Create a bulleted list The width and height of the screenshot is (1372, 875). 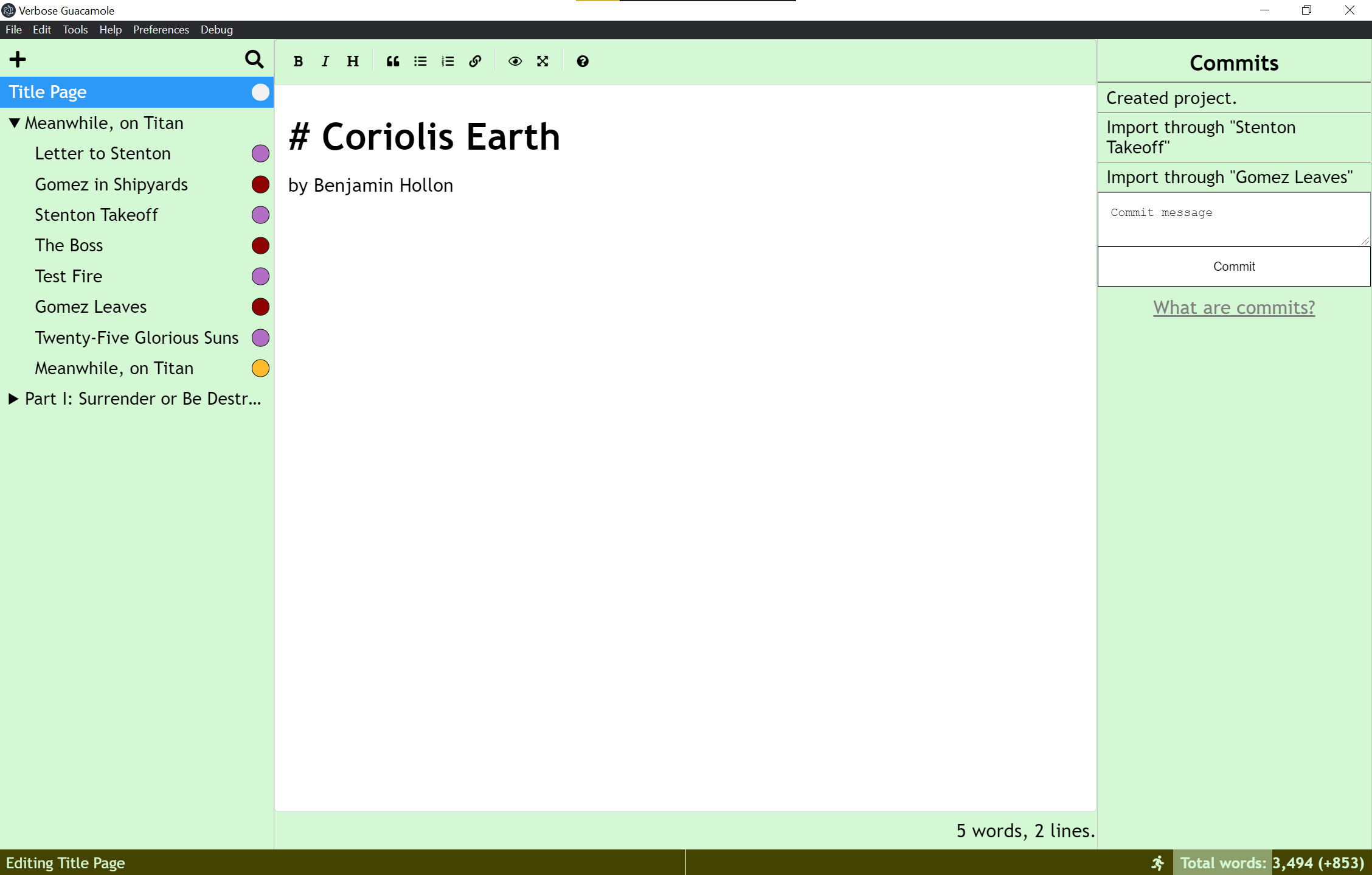tap(420, 61)
